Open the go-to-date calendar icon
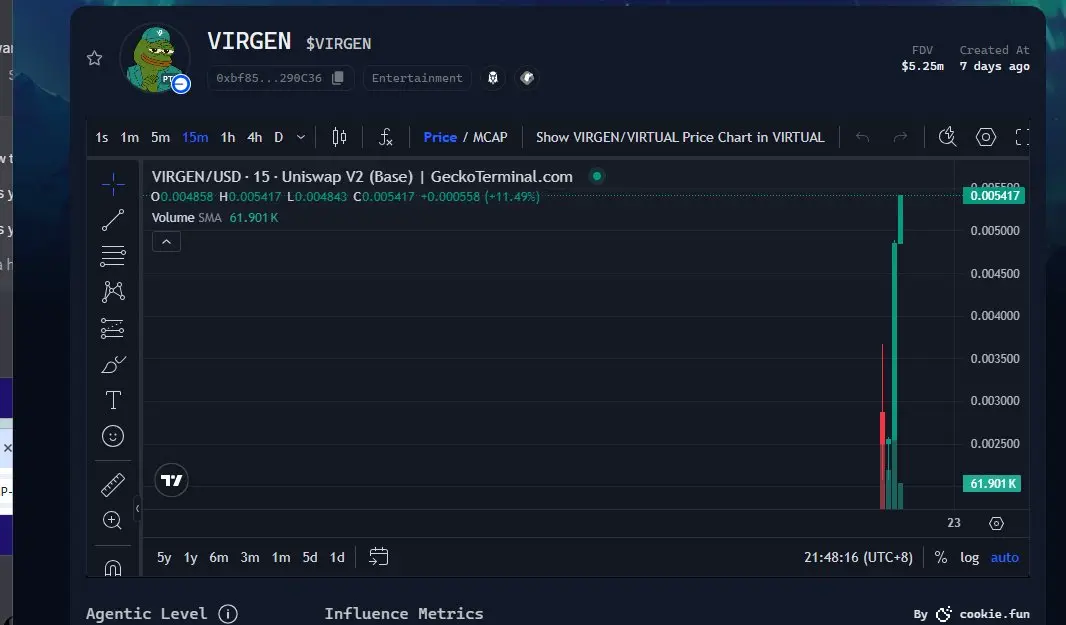The height and width of the screenshot is (625, 1066). (x=379, y=557)
